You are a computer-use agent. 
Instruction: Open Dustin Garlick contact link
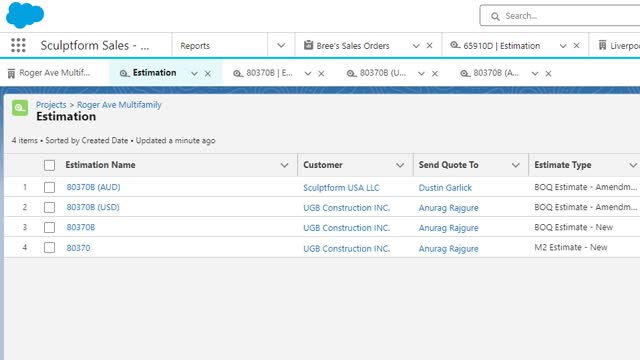(445, 188)
